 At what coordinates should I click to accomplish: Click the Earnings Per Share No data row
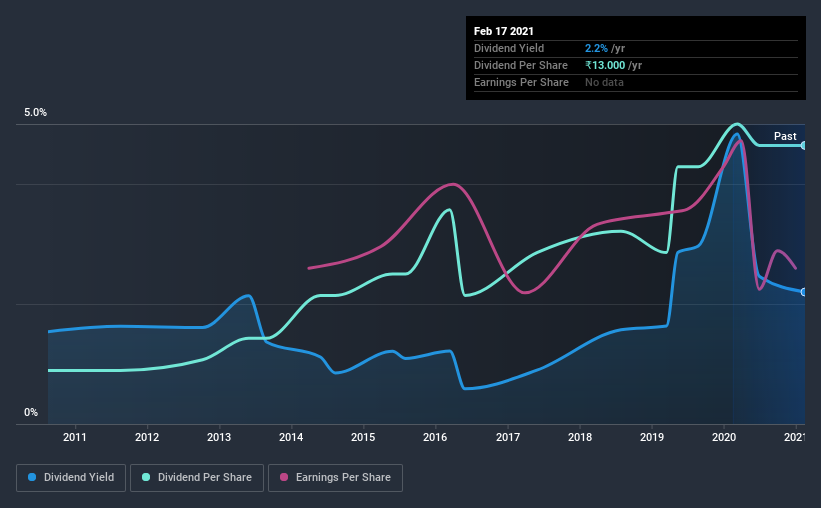[636, 82]
